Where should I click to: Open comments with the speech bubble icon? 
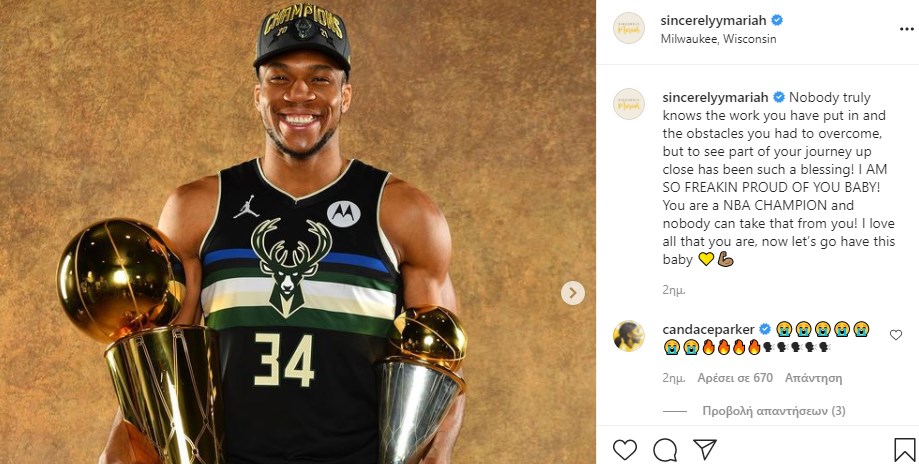point(665,450)
